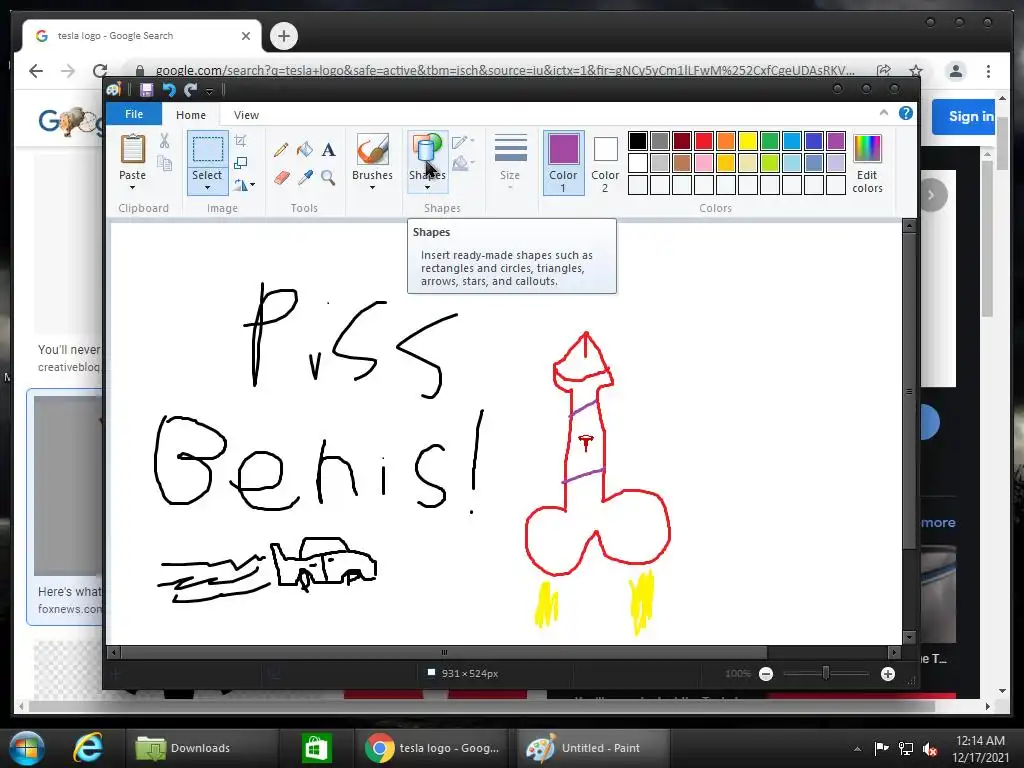Click the Undo arrow in Paint title bar

pyautogui.click(x=169, y=89)
